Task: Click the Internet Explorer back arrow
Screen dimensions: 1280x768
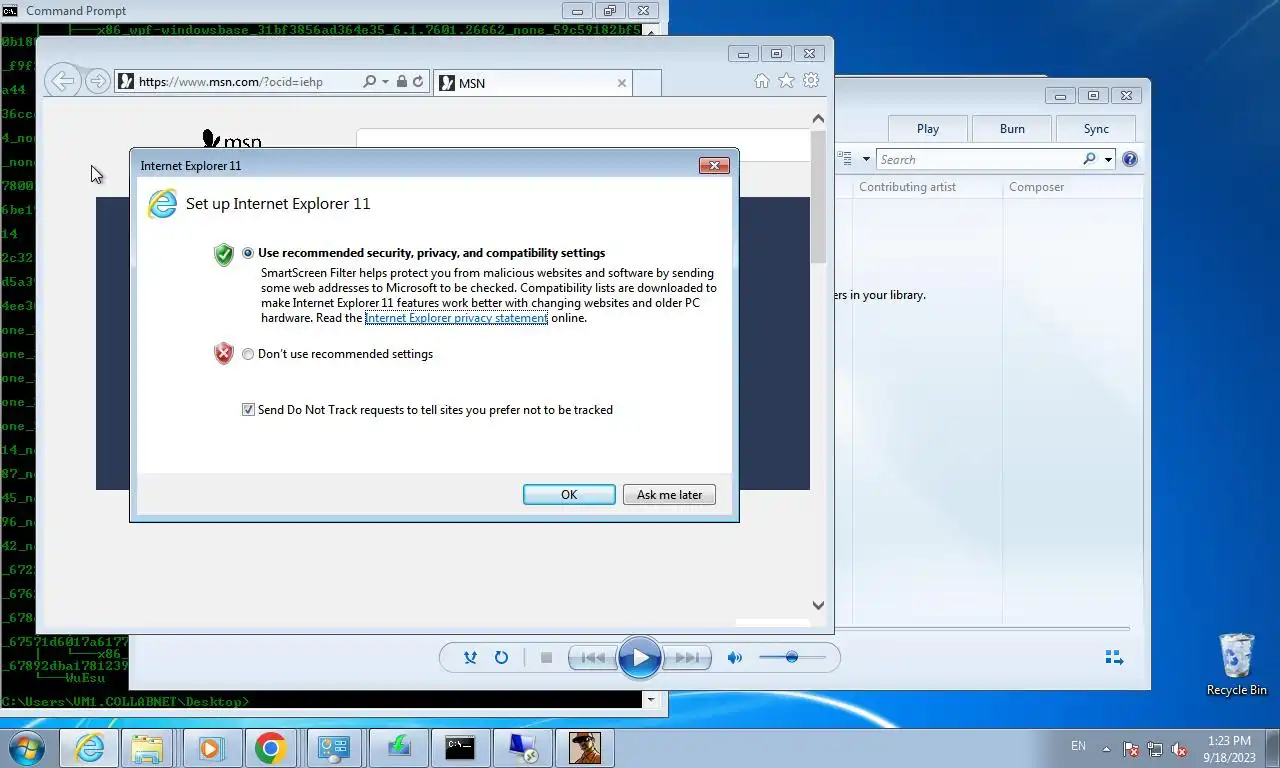Action: tap(63, 81)
